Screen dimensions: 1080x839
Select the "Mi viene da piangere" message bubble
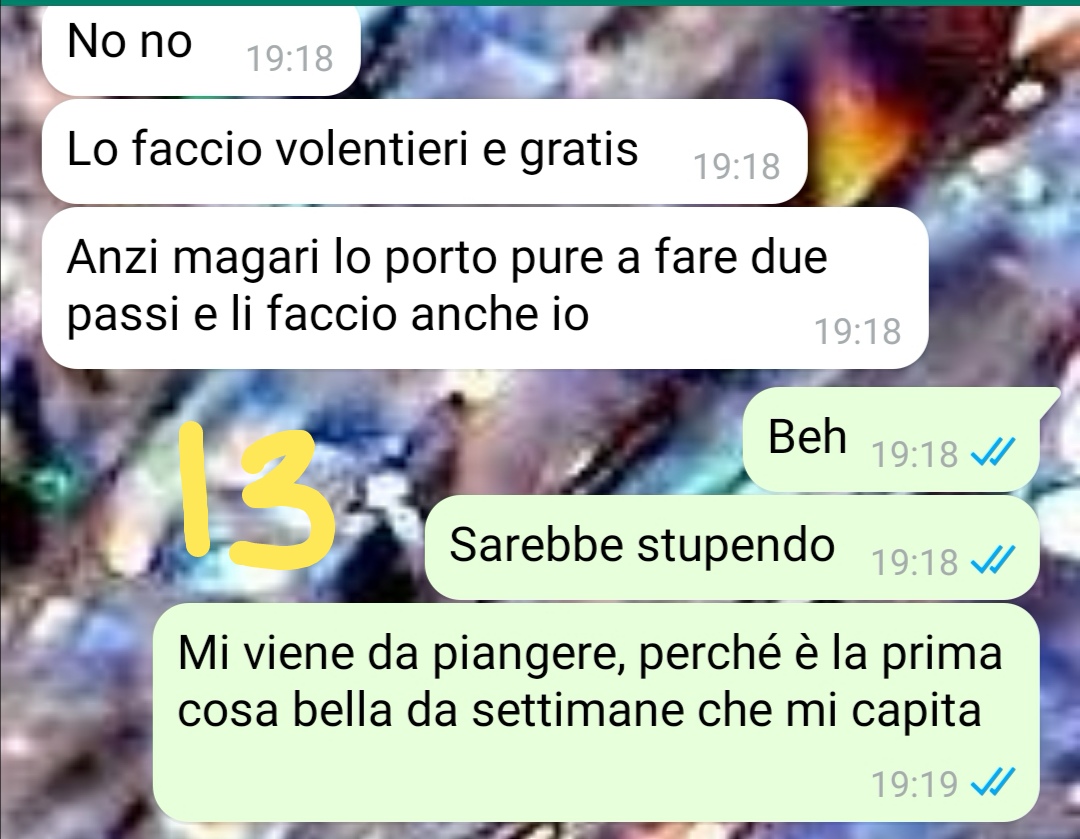596,712
